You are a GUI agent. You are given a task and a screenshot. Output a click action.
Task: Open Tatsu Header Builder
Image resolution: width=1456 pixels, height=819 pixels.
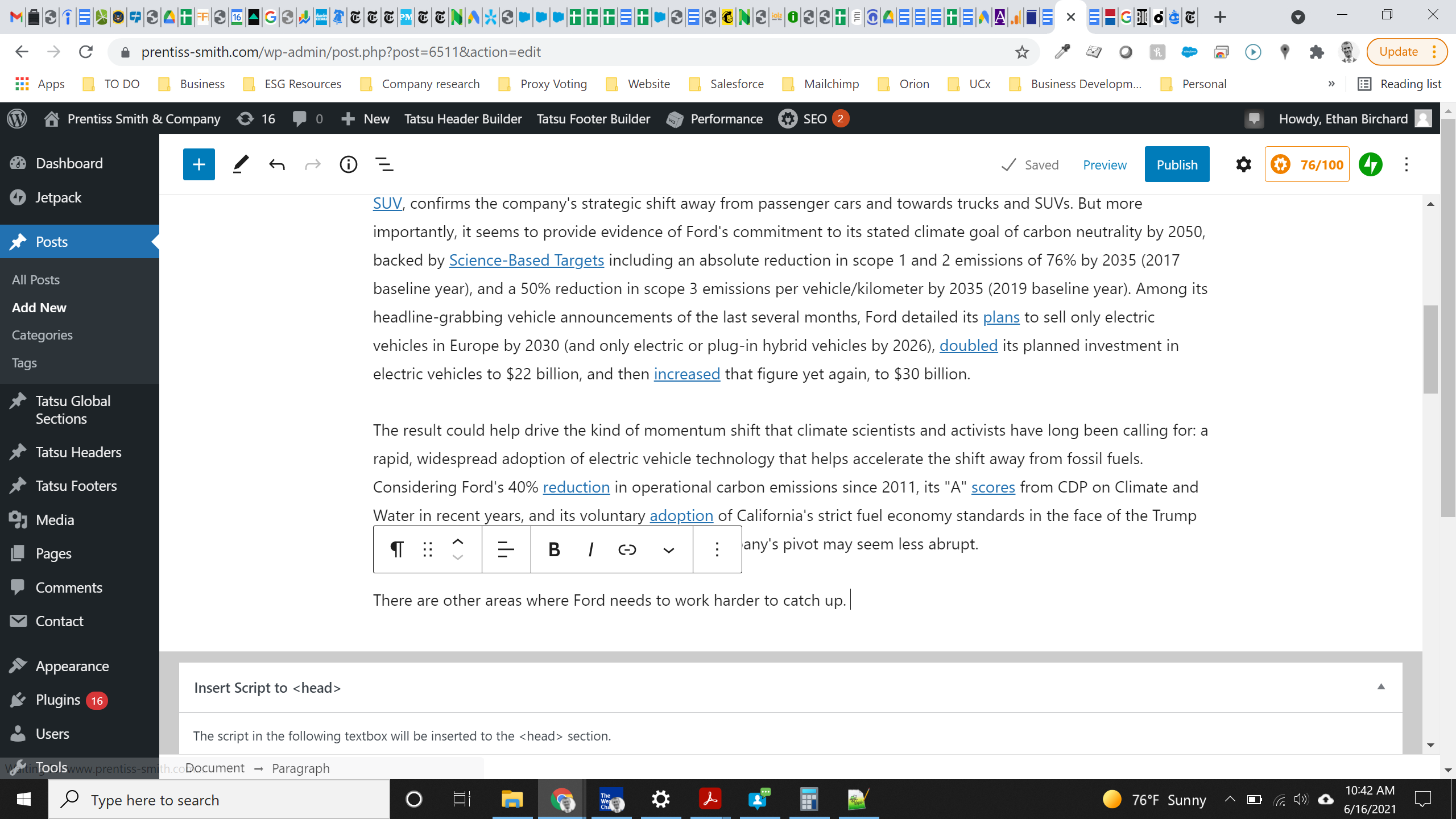[x=463, y=118]
